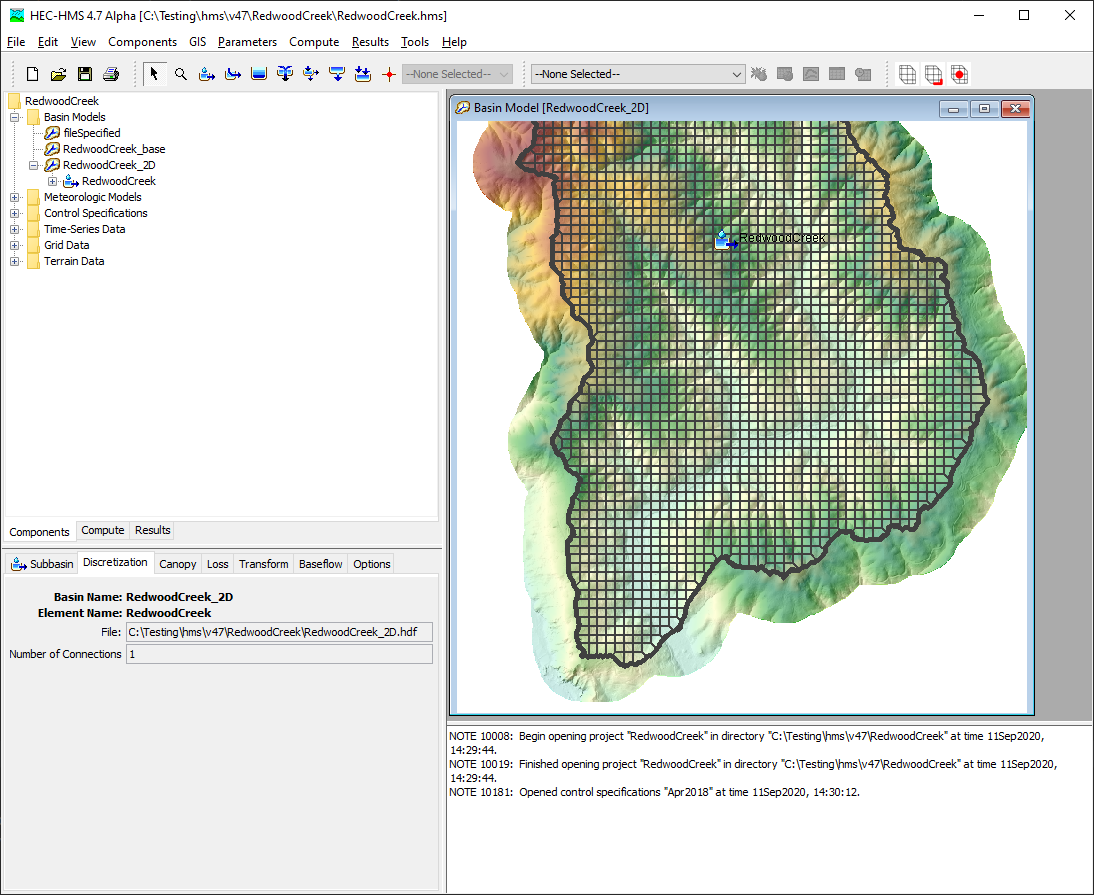Open the Options tab
This screenshot has height=895, width=1094.
(x=372, y=564)
